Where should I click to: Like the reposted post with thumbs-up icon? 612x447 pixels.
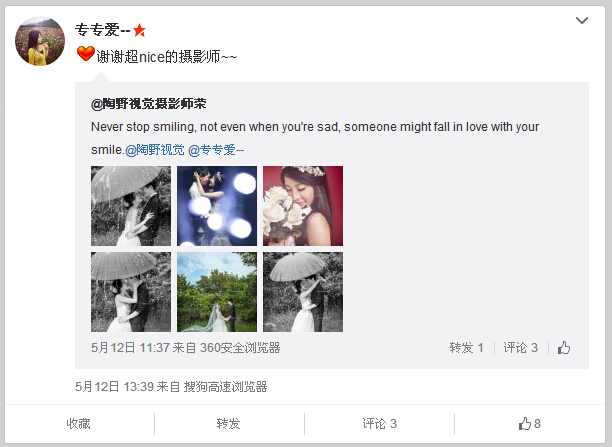[x=564, y=347]
